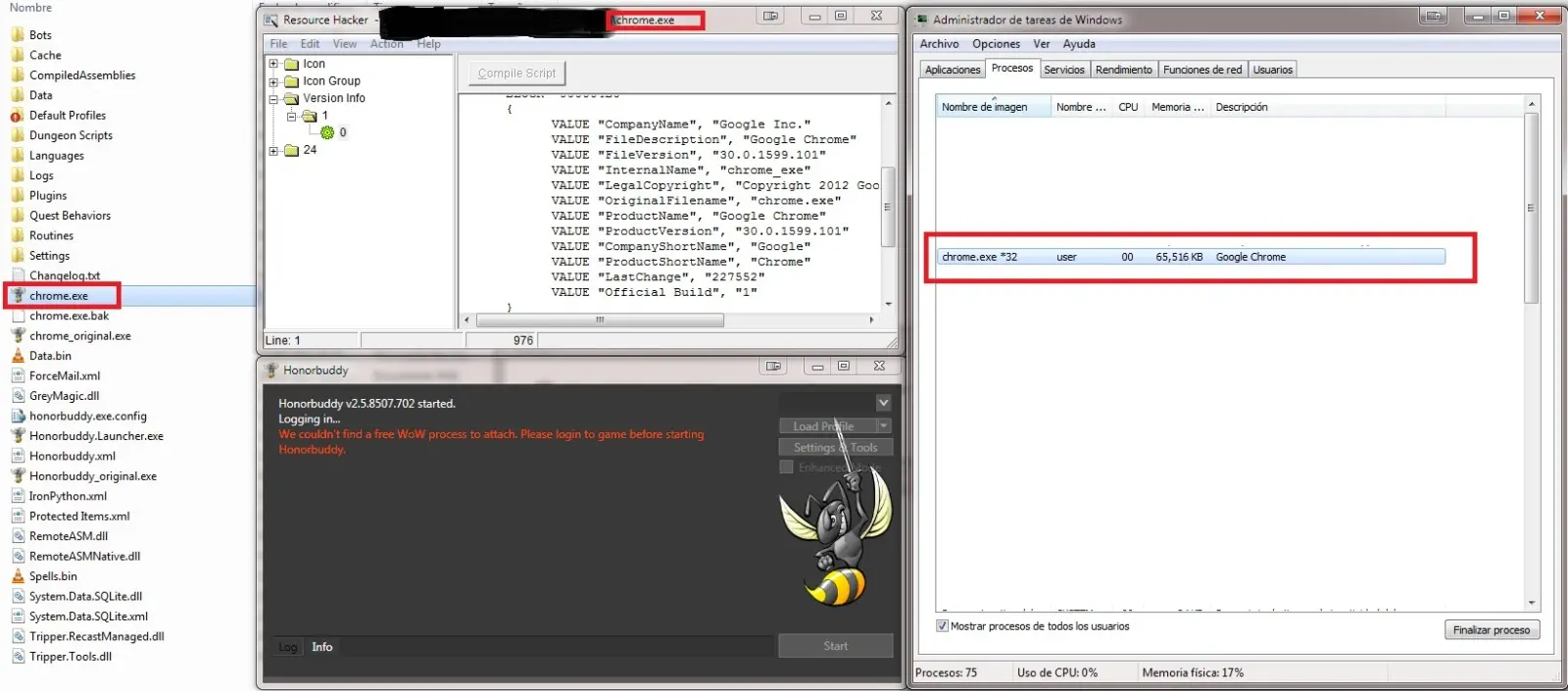Collapse the Version Info tree node
Image resolution: width=1568 pixels, height=691 pixels.
coord(274,99)
